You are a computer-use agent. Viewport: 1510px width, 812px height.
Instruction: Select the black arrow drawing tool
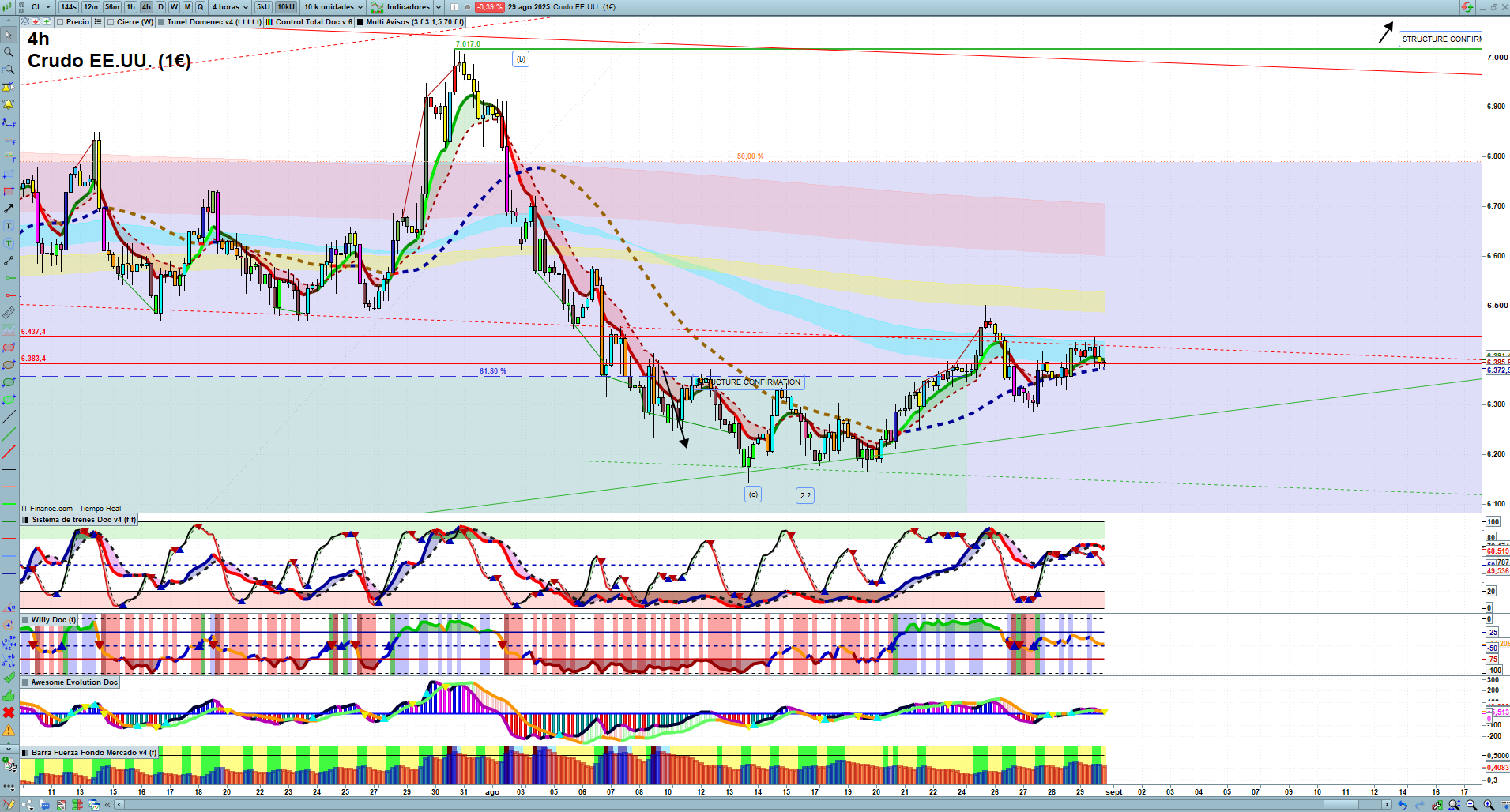click(9, 209)
